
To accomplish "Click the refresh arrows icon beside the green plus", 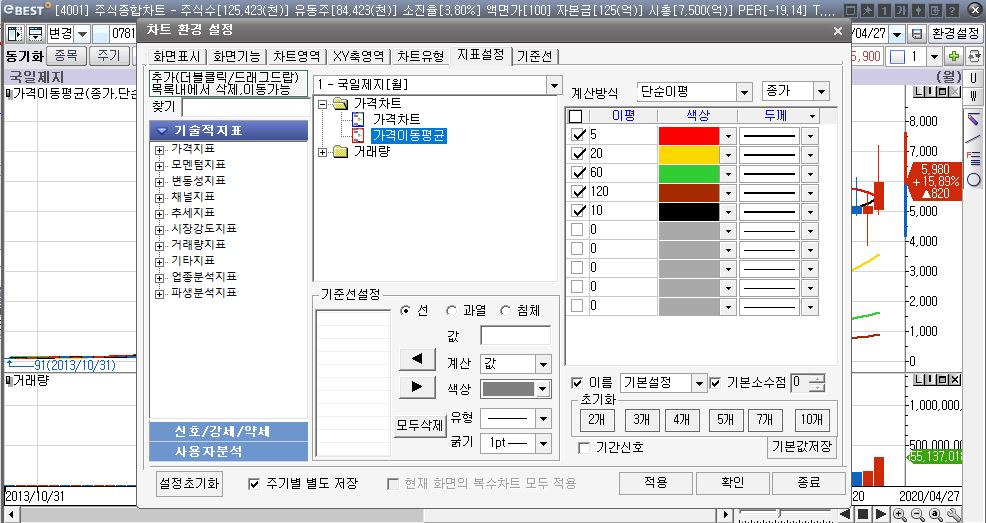I will click(x=973, y=57).
